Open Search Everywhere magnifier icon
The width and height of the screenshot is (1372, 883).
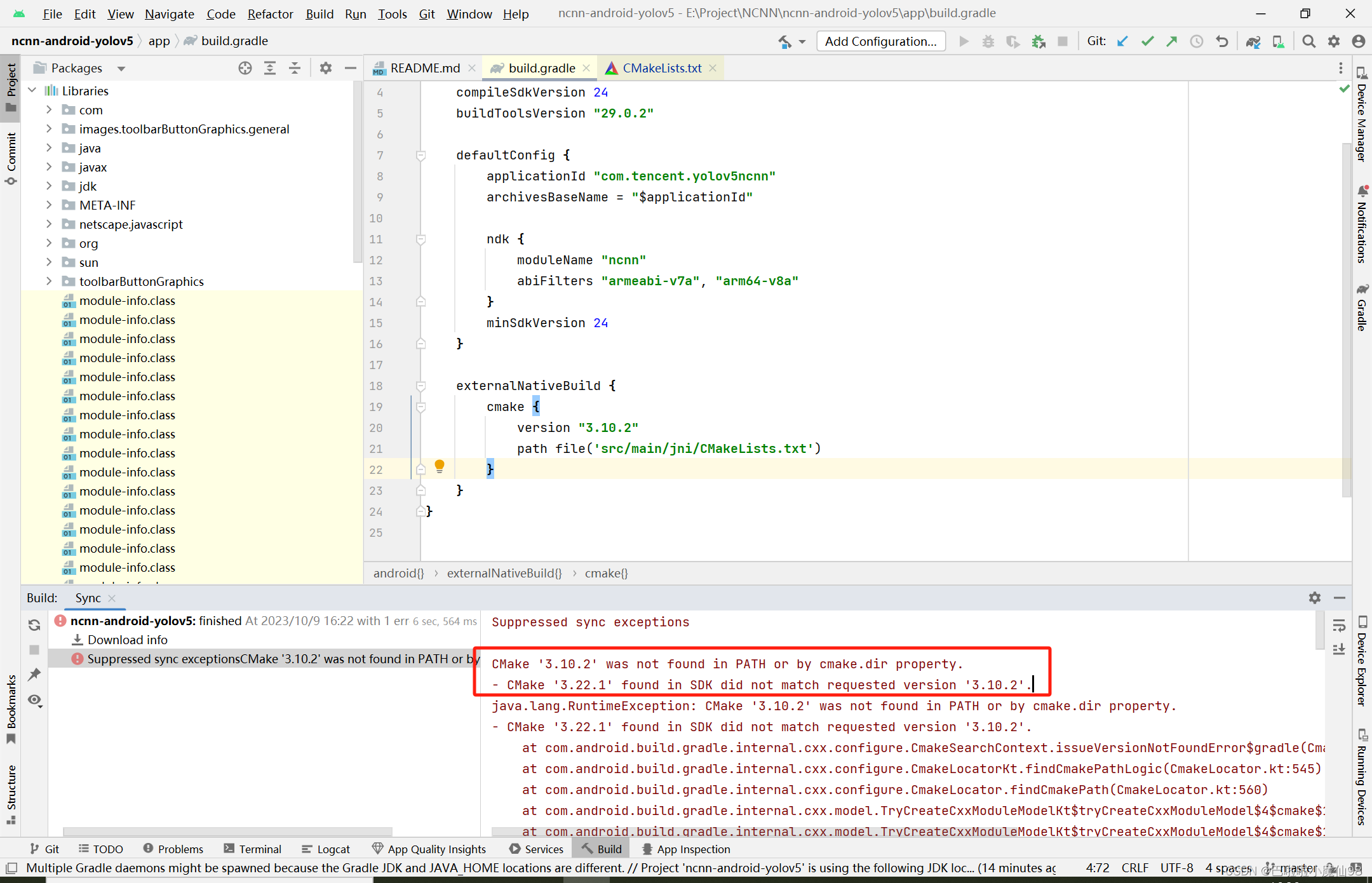(x=1308, y=42)
